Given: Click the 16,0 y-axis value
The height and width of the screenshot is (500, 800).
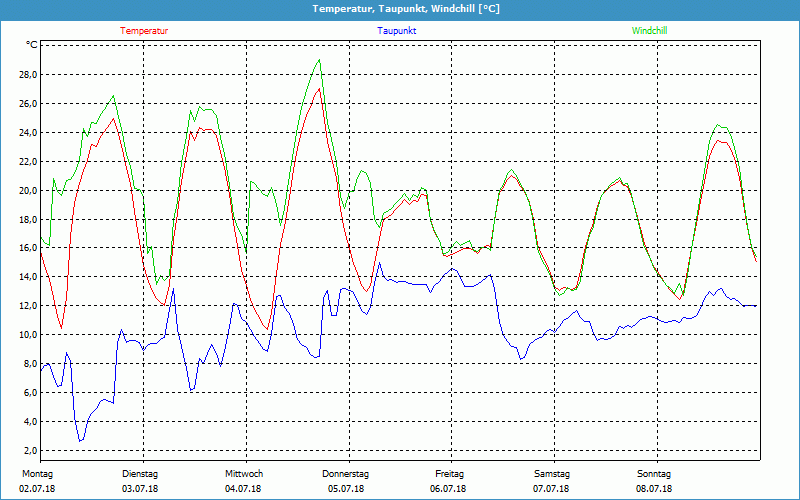Looking at the screenshot, I should point(29,248).
